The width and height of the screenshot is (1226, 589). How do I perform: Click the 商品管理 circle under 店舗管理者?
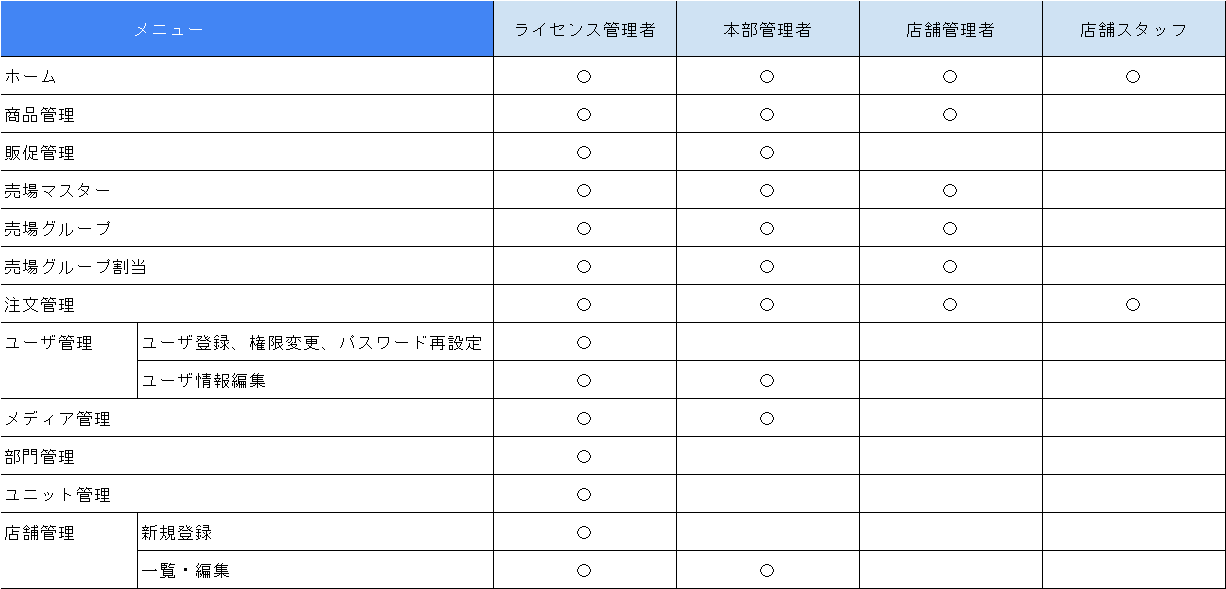click(x=950, y=114)
